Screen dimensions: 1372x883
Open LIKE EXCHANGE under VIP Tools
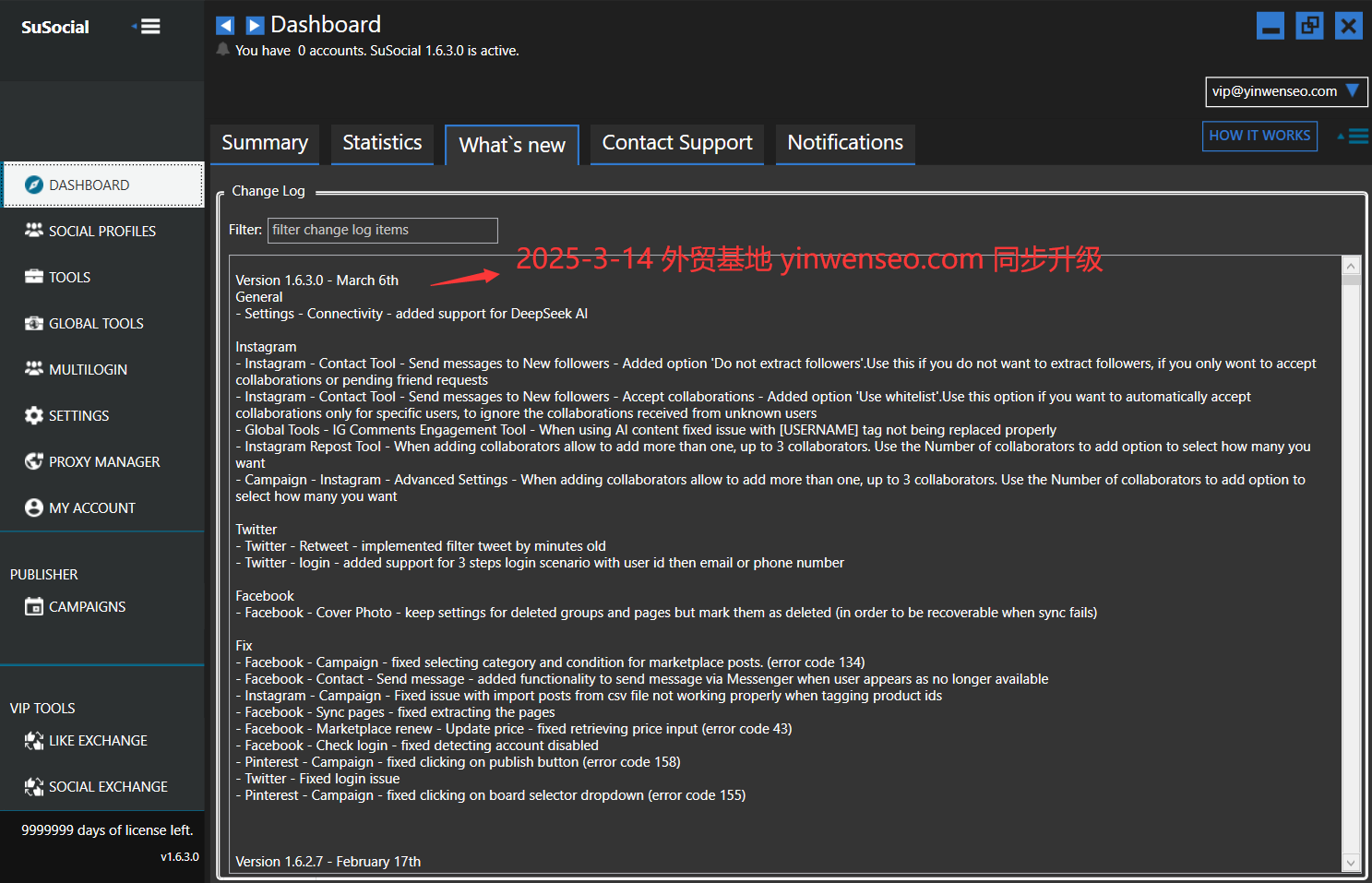pyautogui.click(x=103, y=740)
